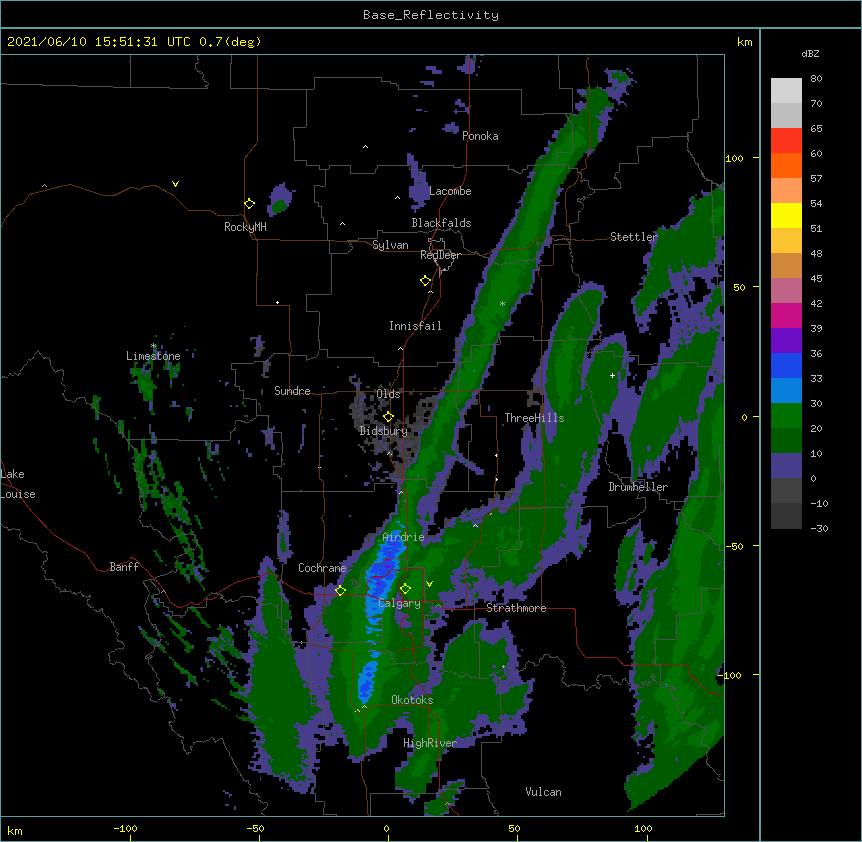The height and width of the screenshot is (842, 862).
Task: Click the yellow diamond marker south of RedDeer
Action: tap(426, 281)
